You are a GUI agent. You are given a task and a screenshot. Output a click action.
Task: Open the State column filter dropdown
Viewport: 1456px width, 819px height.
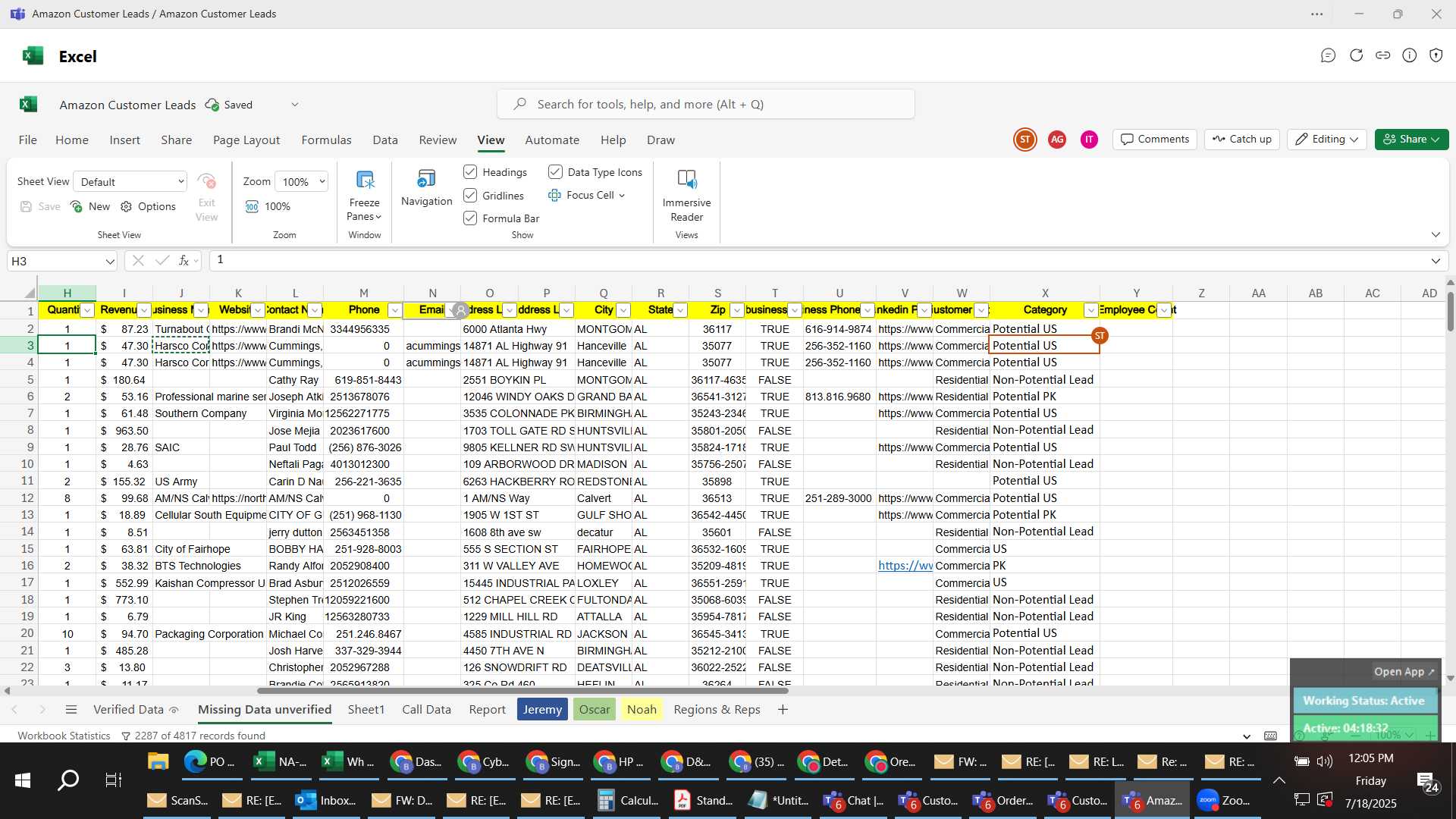point(680,310)
